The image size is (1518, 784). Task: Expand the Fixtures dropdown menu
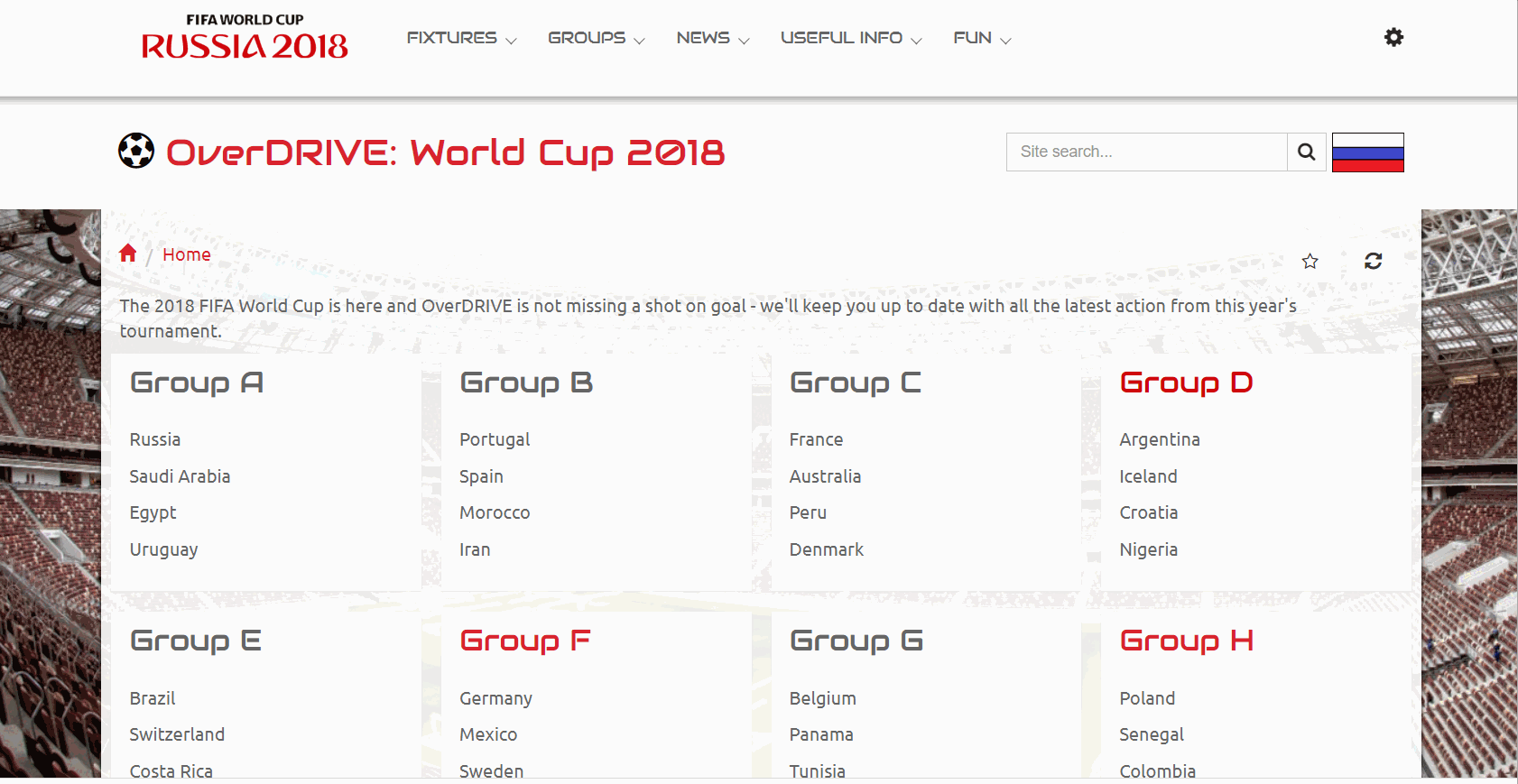[461, 38]
